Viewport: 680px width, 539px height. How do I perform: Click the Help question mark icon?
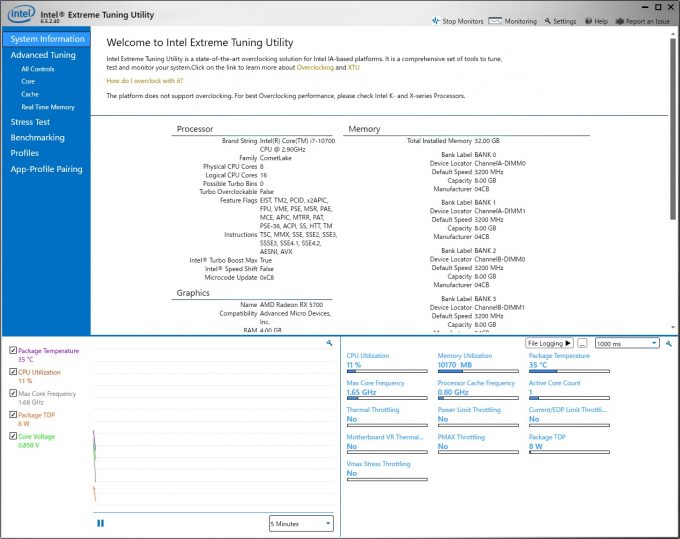tap(588, 21)
